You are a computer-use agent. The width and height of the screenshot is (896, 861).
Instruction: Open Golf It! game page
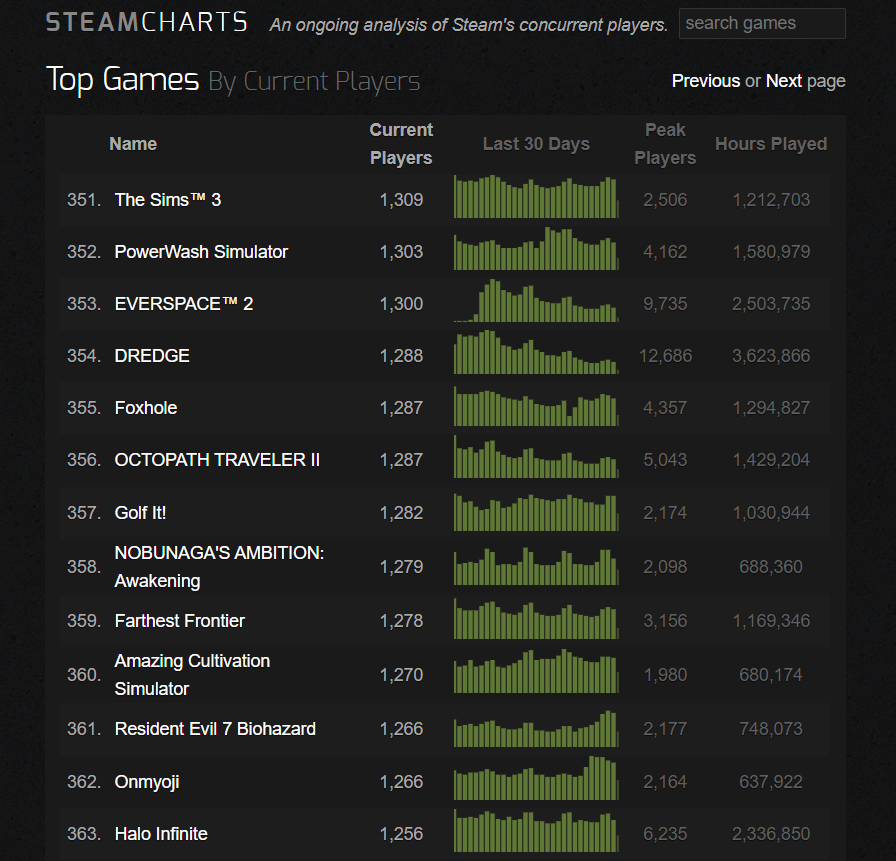tap(140, 512)
